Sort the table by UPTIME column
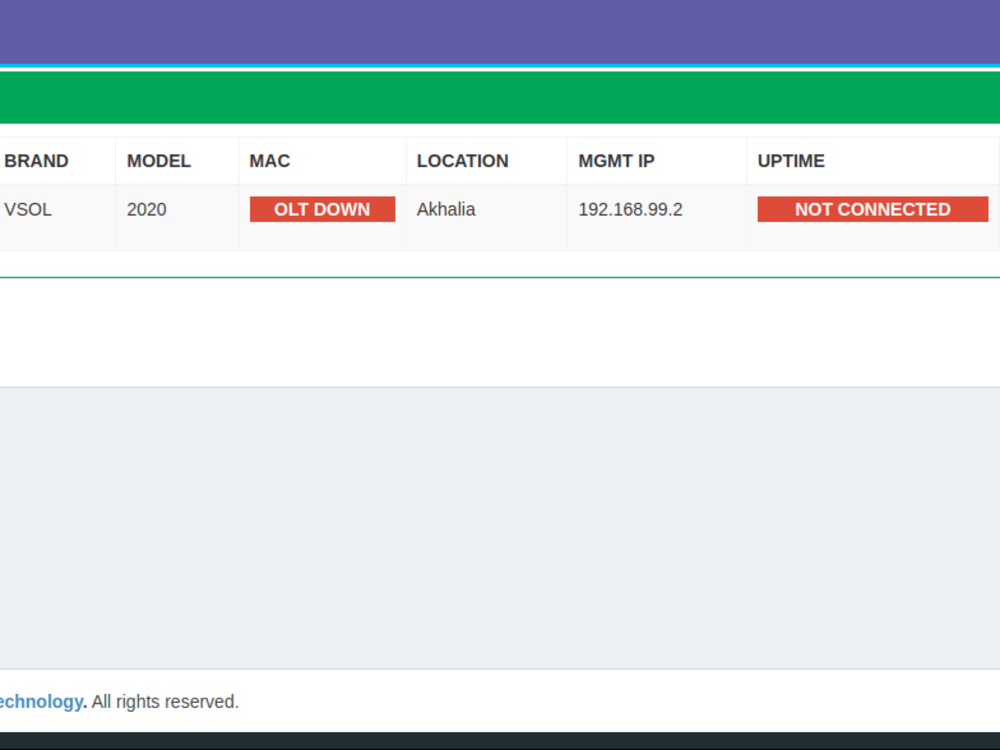This screenshot has height=750, width=1000. [790, 160]
